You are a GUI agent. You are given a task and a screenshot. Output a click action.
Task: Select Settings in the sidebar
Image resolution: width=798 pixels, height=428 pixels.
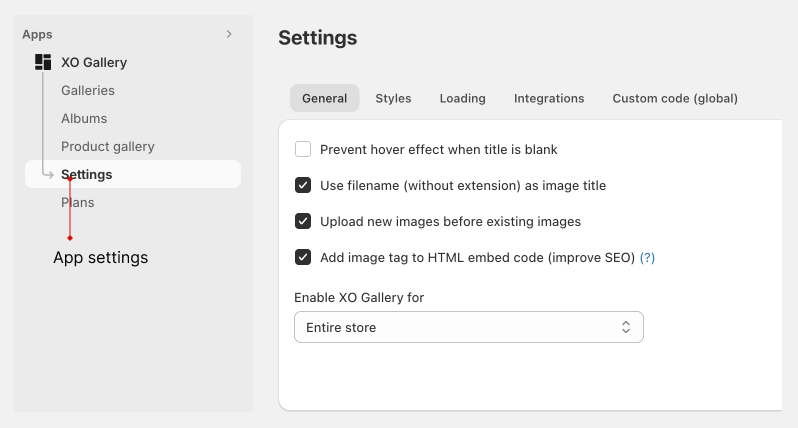pos(133,174)
